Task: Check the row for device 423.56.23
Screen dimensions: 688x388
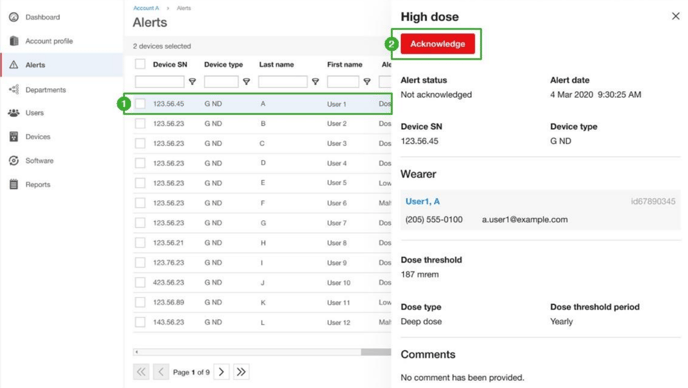Action: tap(140, 282)
